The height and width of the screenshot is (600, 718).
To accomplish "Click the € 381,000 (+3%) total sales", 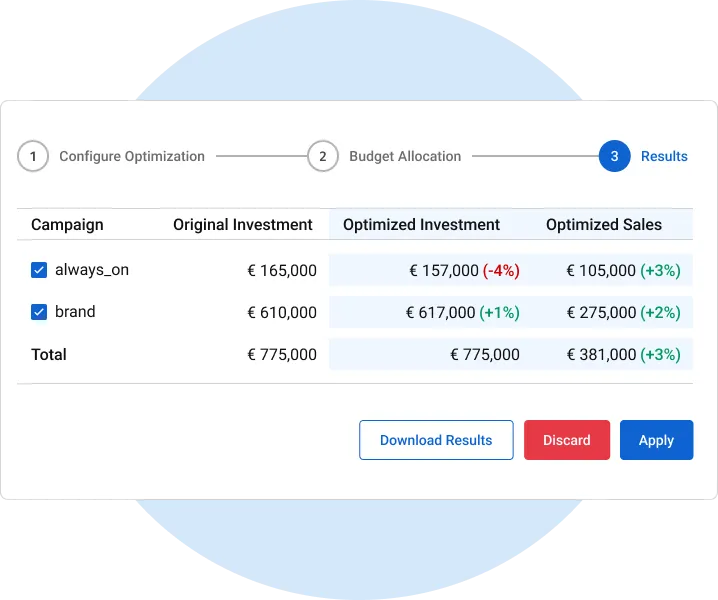I will click(x=624, y=355).
